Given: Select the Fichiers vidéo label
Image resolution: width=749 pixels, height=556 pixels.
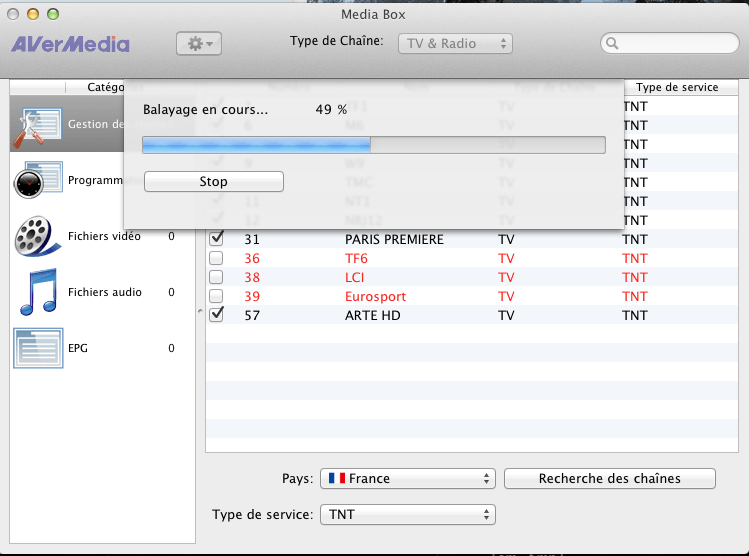Looking at the screenshot, I should (104, 236).
